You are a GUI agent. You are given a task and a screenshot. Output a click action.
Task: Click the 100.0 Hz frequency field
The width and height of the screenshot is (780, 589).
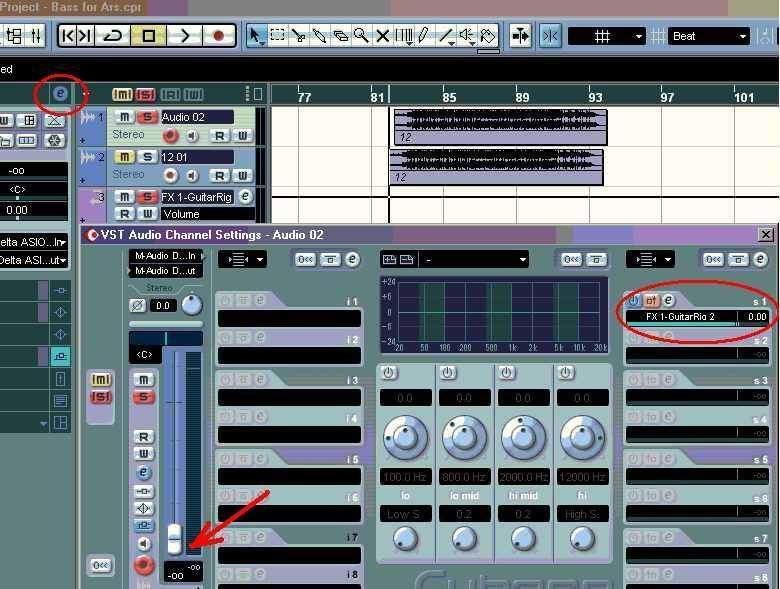(405, 477)
